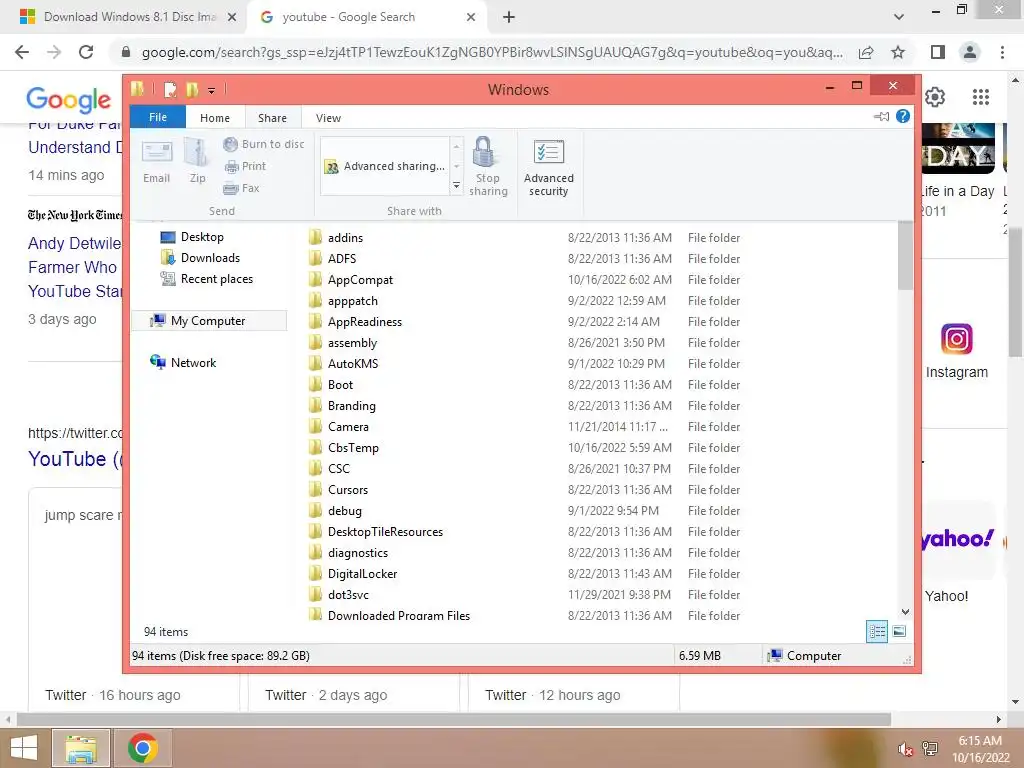Select My Computer in navigation pane
Image resolution: width=1024 pixels, height=768 pixels.
209,321
